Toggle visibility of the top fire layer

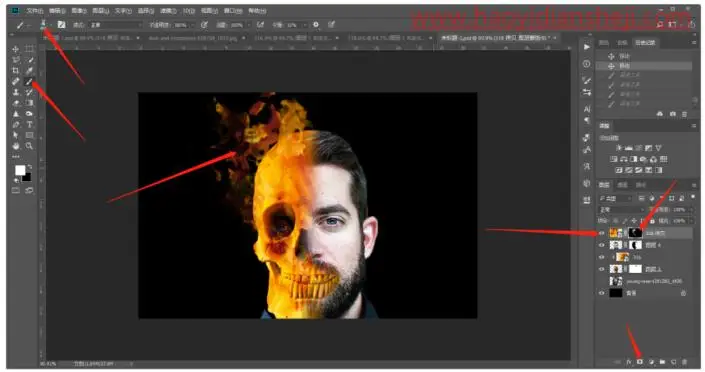tap(602, 233)
